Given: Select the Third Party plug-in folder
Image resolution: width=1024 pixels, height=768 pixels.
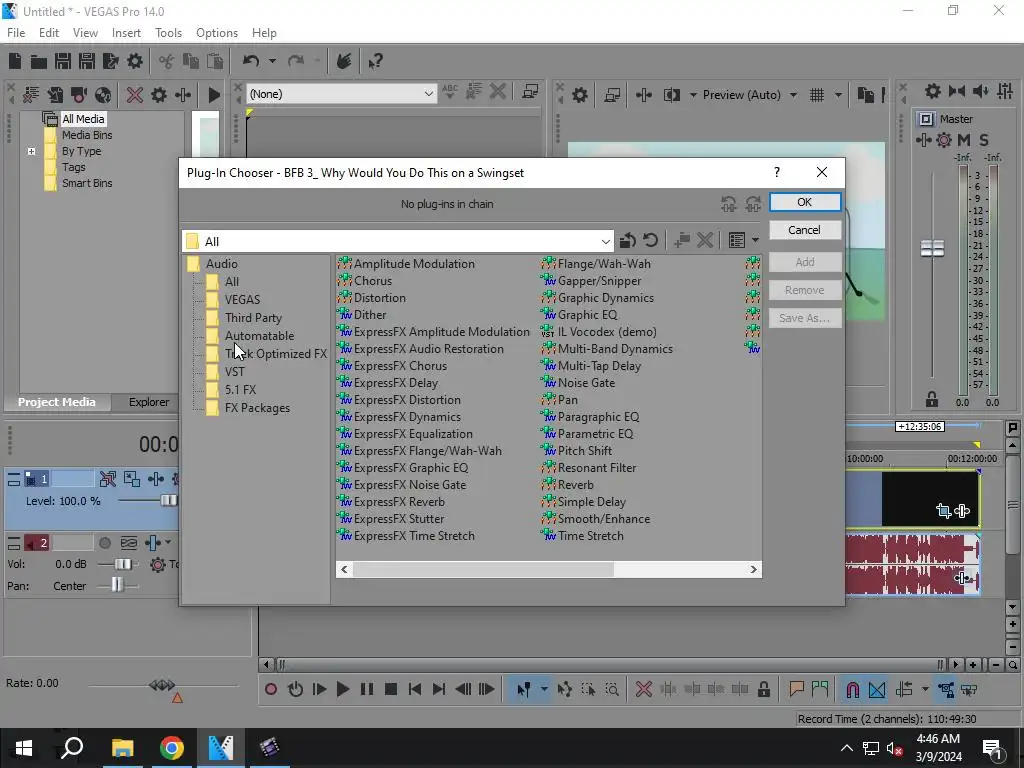Looking at the screenshot, I should coord(253,318).
